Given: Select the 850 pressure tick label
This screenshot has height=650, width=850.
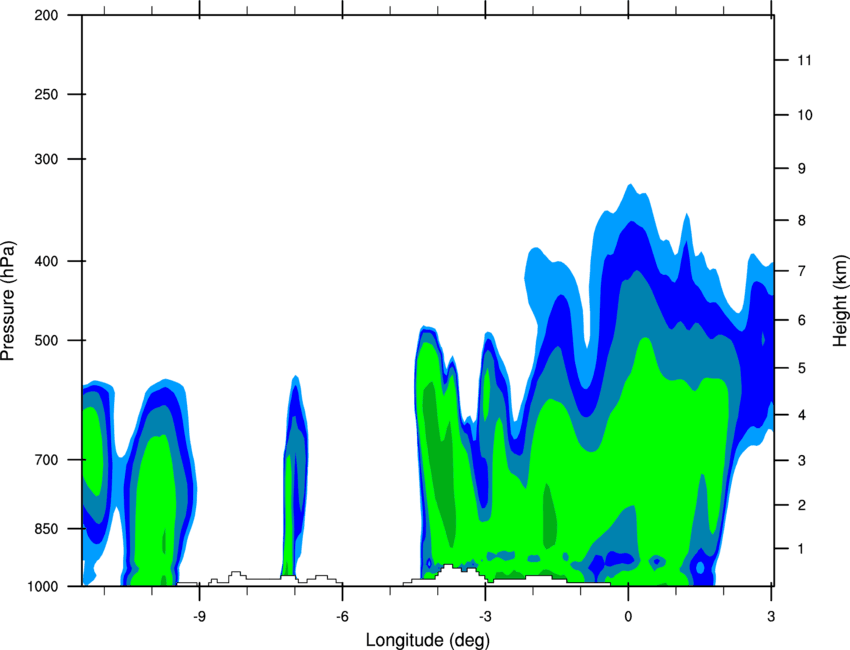Looking at the screenshot, I should (x=46, y=529).
